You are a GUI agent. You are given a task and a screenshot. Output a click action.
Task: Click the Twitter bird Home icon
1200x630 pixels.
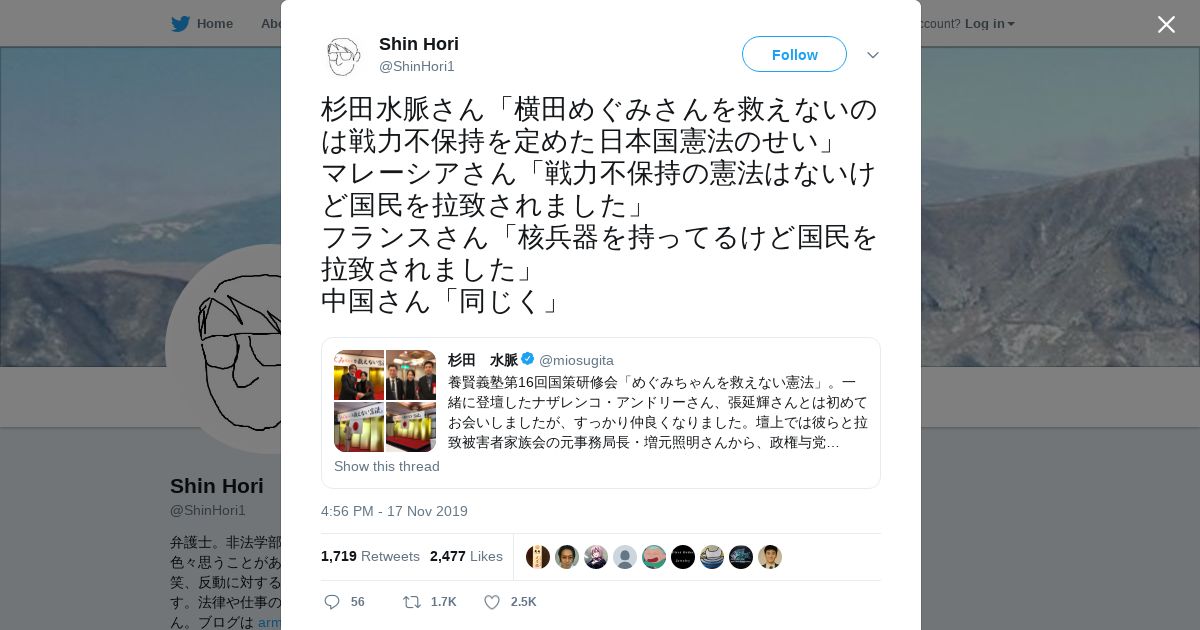pyautogui.click(x=180, y=24)
